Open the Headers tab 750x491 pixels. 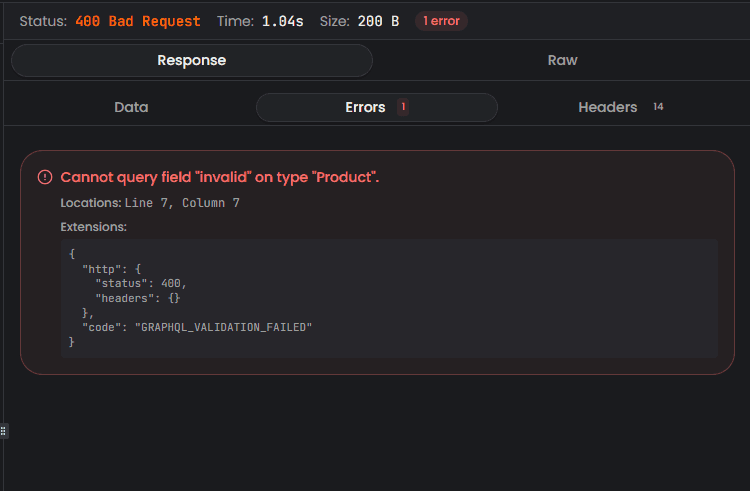pyautogui.click(x=620, y=107)
